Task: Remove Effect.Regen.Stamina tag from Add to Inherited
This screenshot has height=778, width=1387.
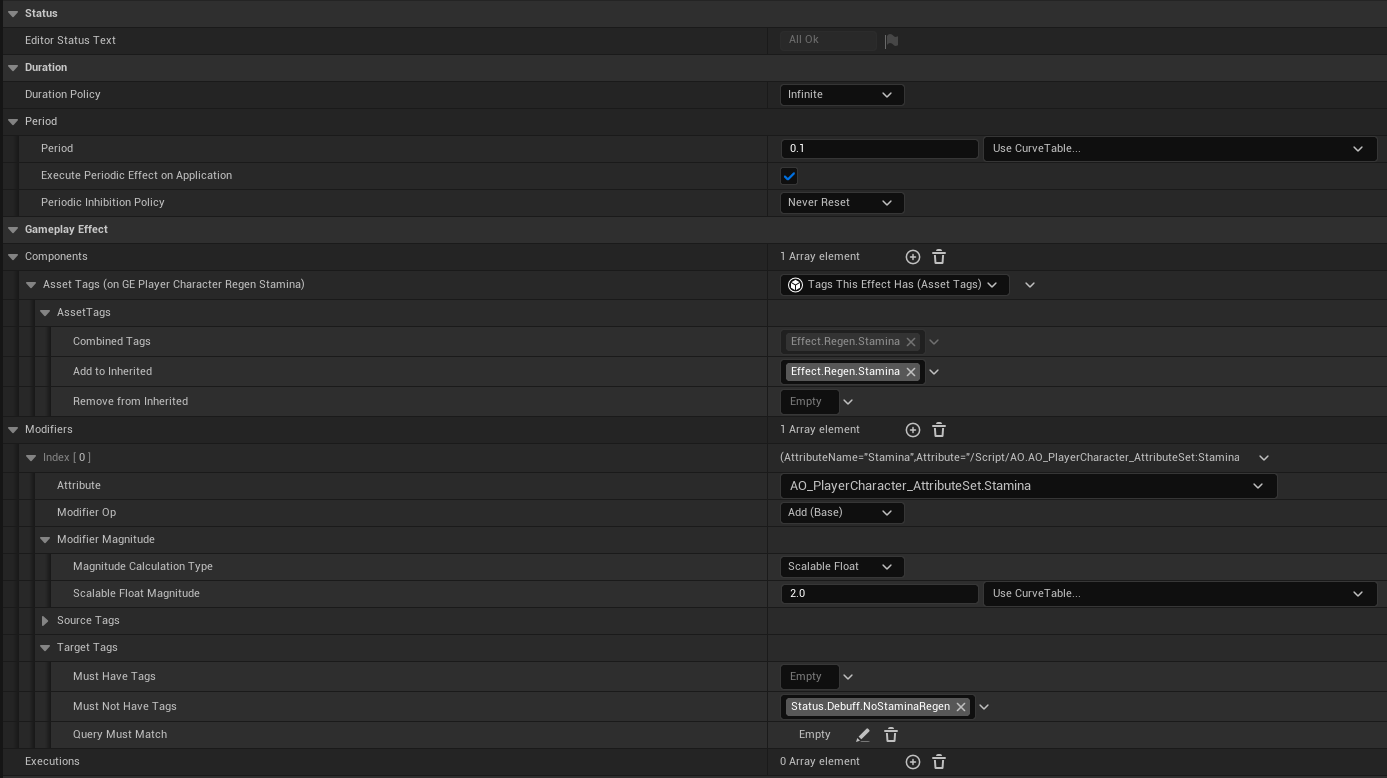Action: point(911,372)
